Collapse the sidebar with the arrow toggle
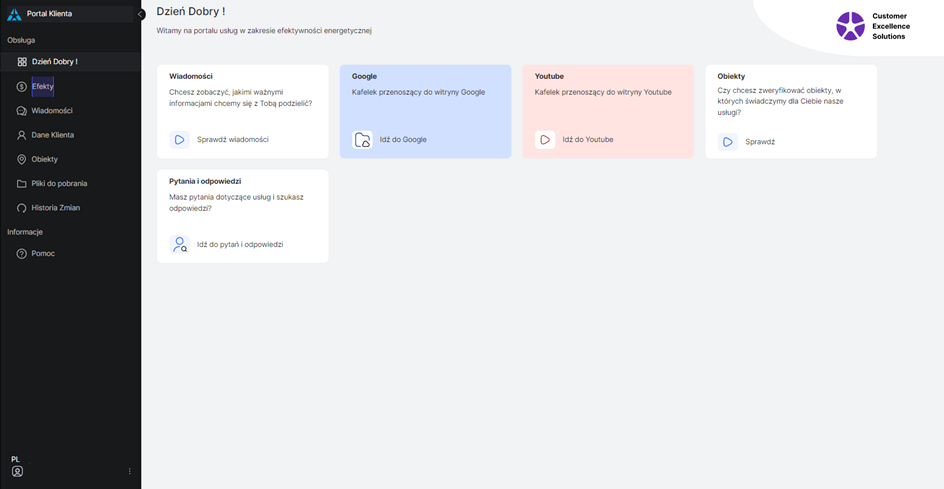Viewport: 944px width, 489px height. pos(141,14)
